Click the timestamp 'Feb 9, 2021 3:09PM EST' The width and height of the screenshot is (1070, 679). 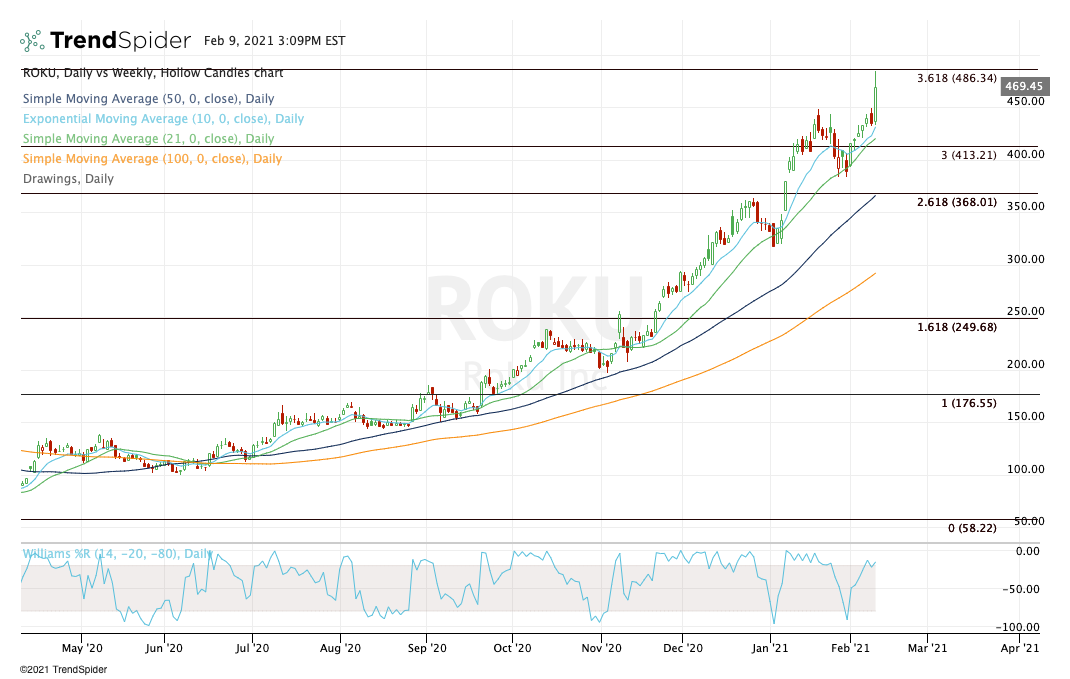(x=274, y=41)
